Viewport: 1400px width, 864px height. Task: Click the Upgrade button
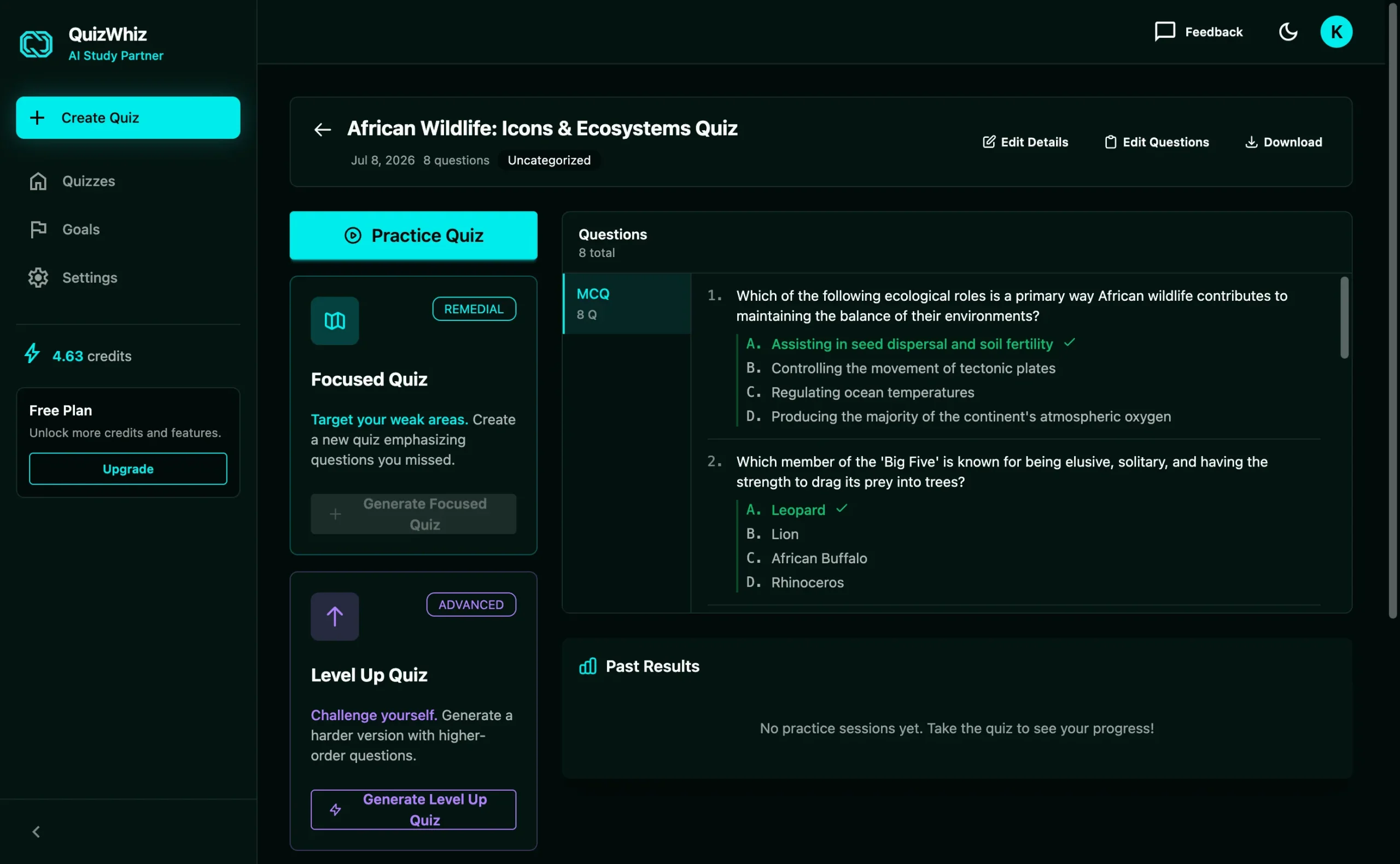point(128,469)
